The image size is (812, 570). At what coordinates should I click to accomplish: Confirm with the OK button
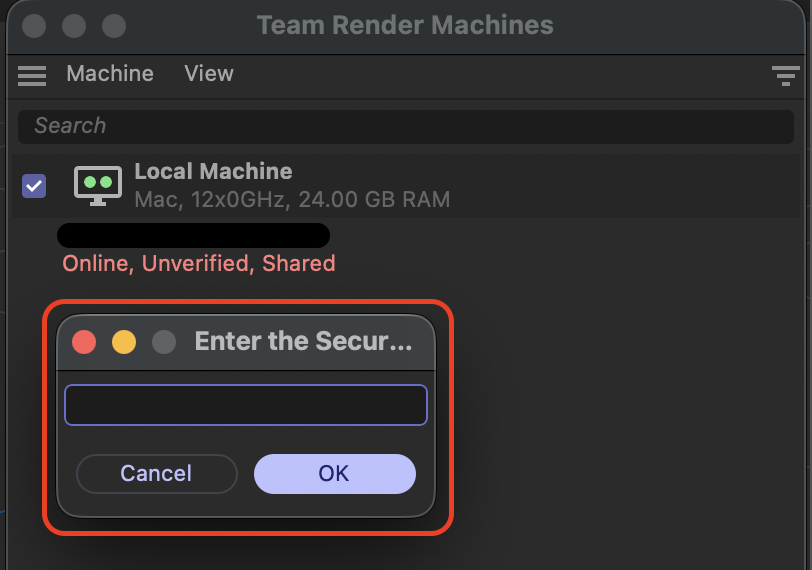[x=334, y=473]
